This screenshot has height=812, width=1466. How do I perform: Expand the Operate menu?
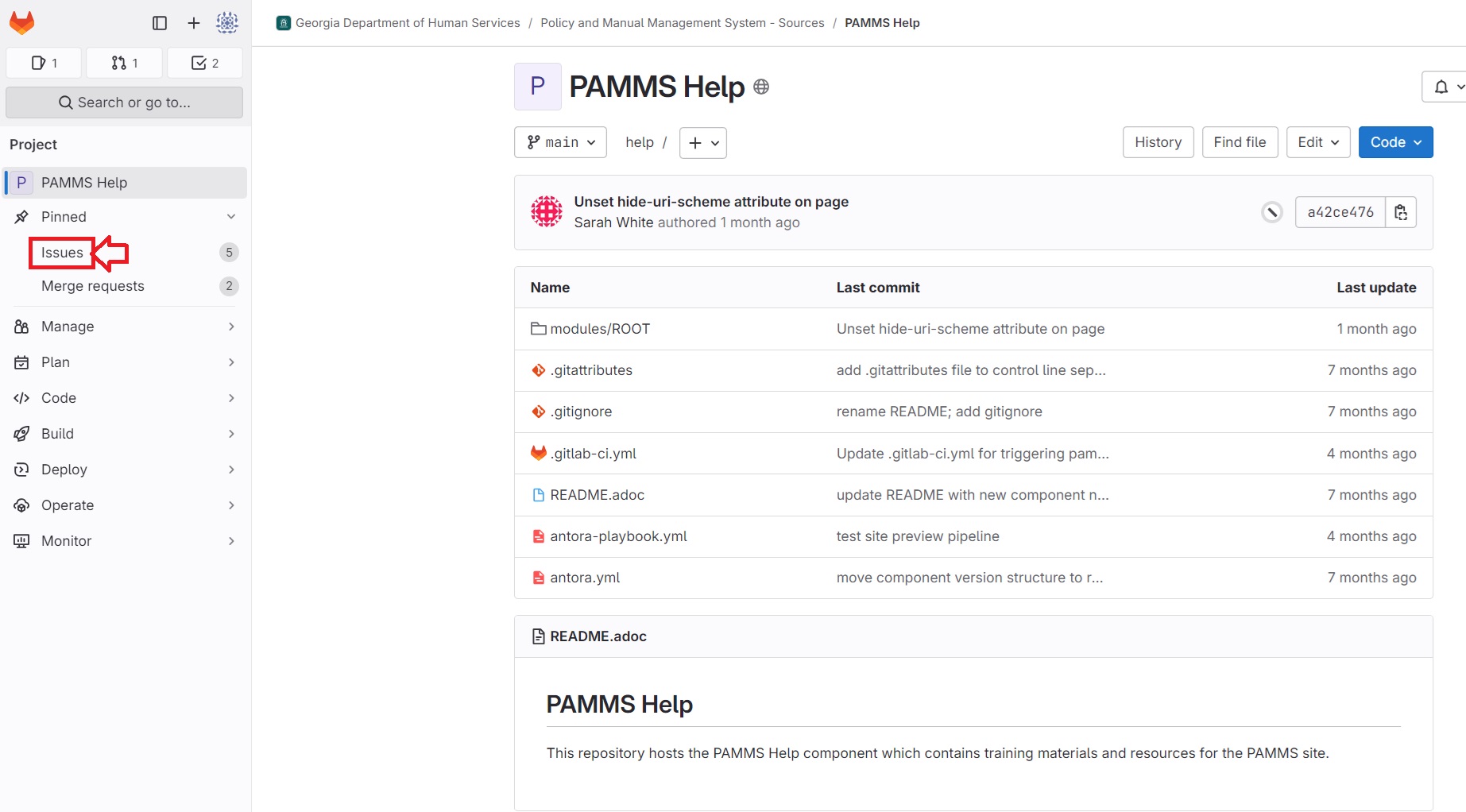pyautogui.click(x=126, y=505)
